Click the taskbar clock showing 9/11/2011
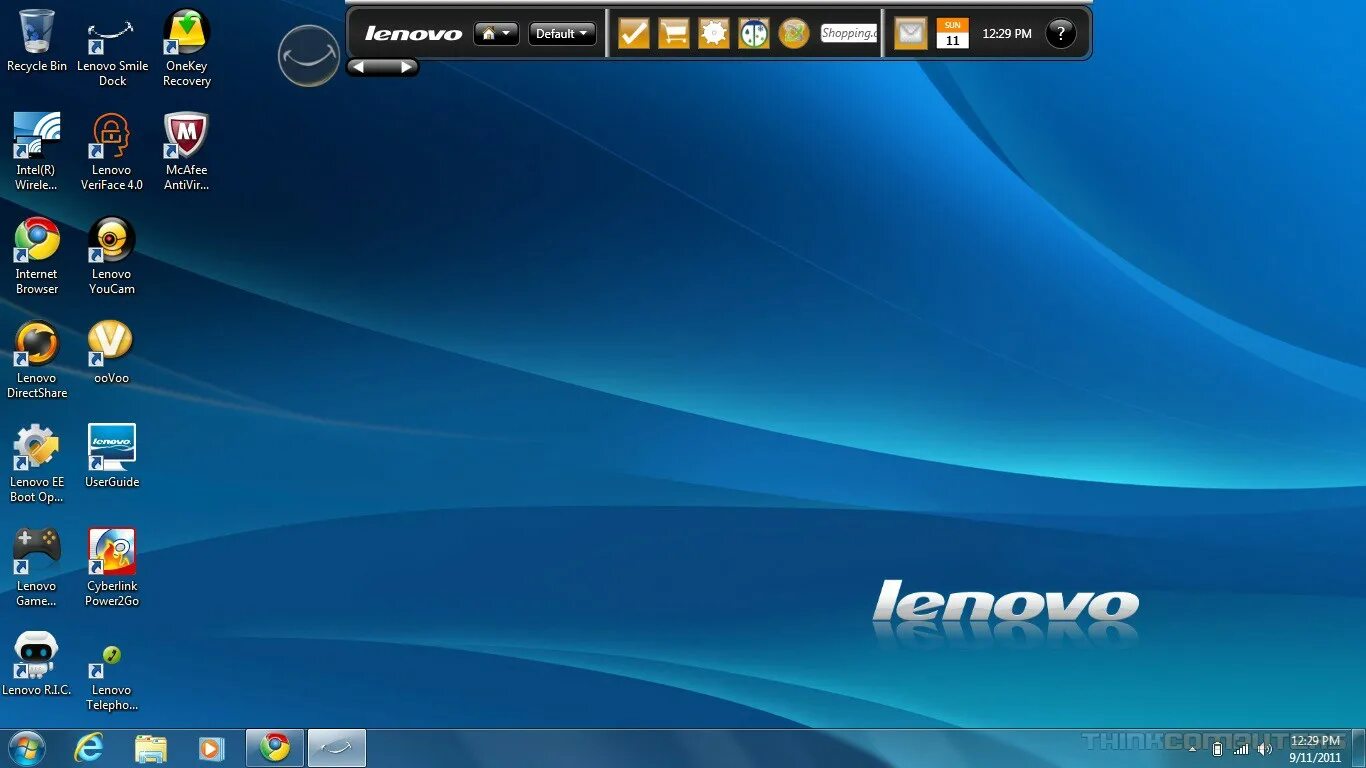 (x=1315, y=749)
